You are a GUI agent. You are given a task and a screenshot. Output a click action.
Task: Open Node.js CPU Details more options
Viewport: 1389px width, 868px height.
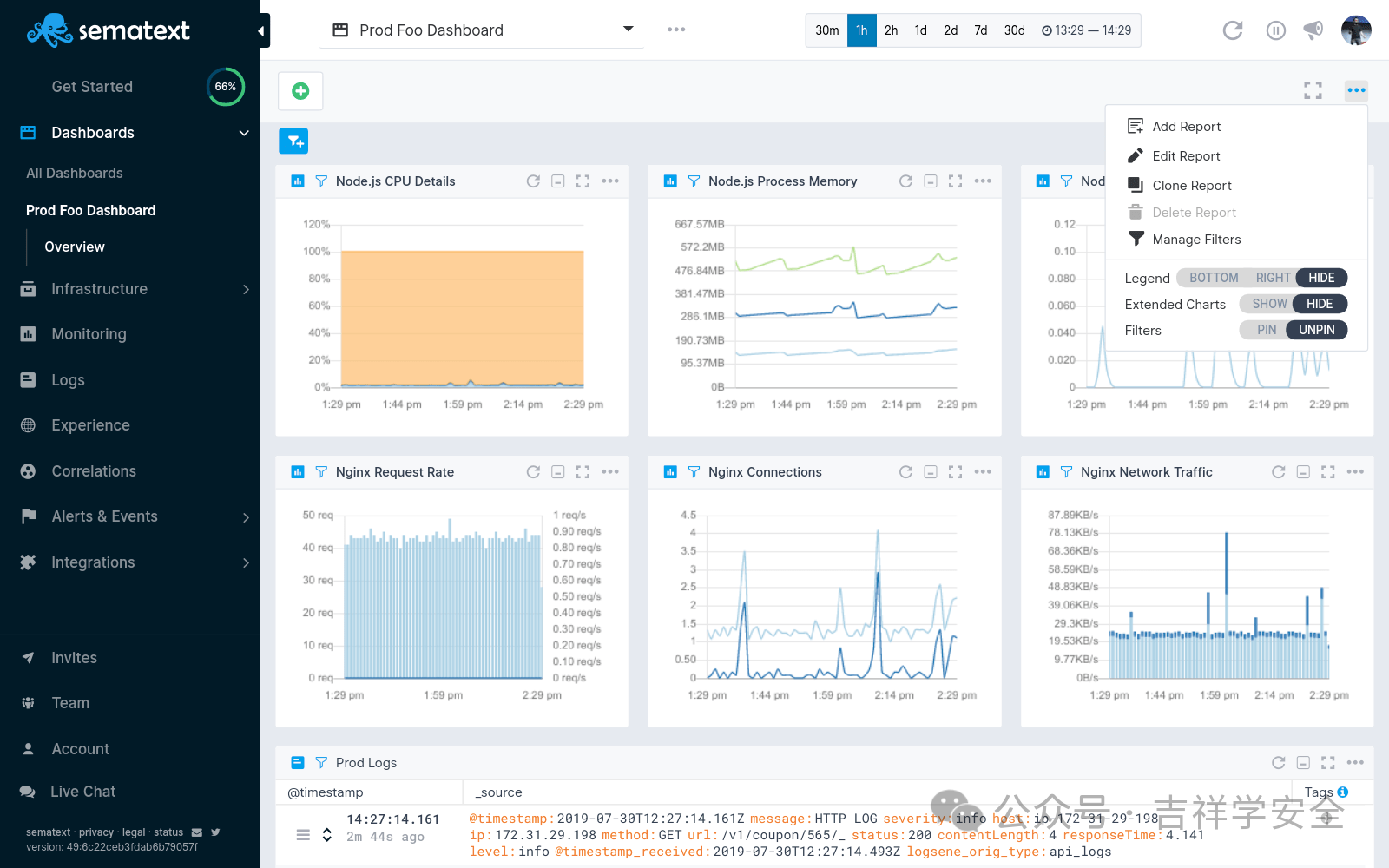610,181
